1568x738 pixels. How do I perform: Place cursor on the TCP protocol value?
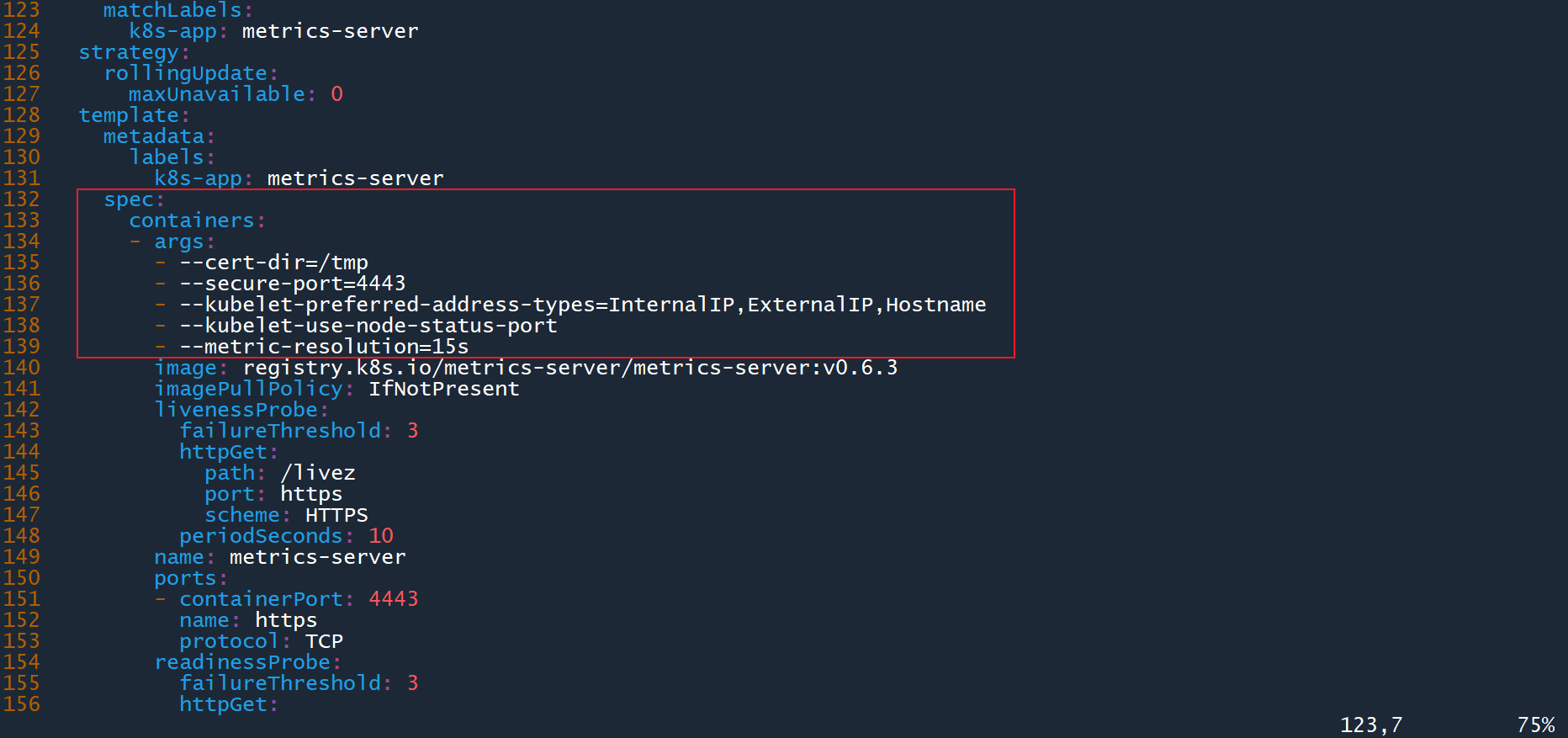click(x=324, y=641)
